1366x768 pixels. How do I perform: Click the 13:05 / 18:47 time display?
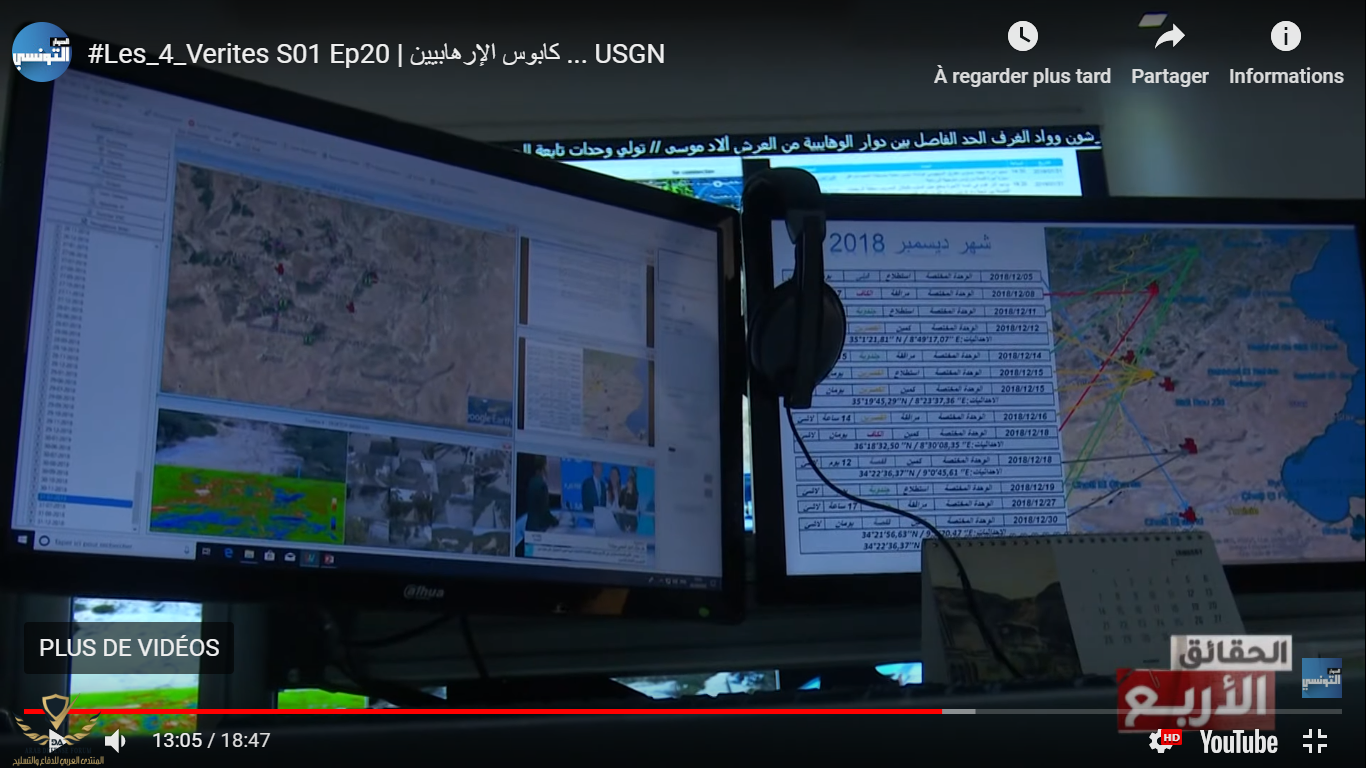pos(211,741)
